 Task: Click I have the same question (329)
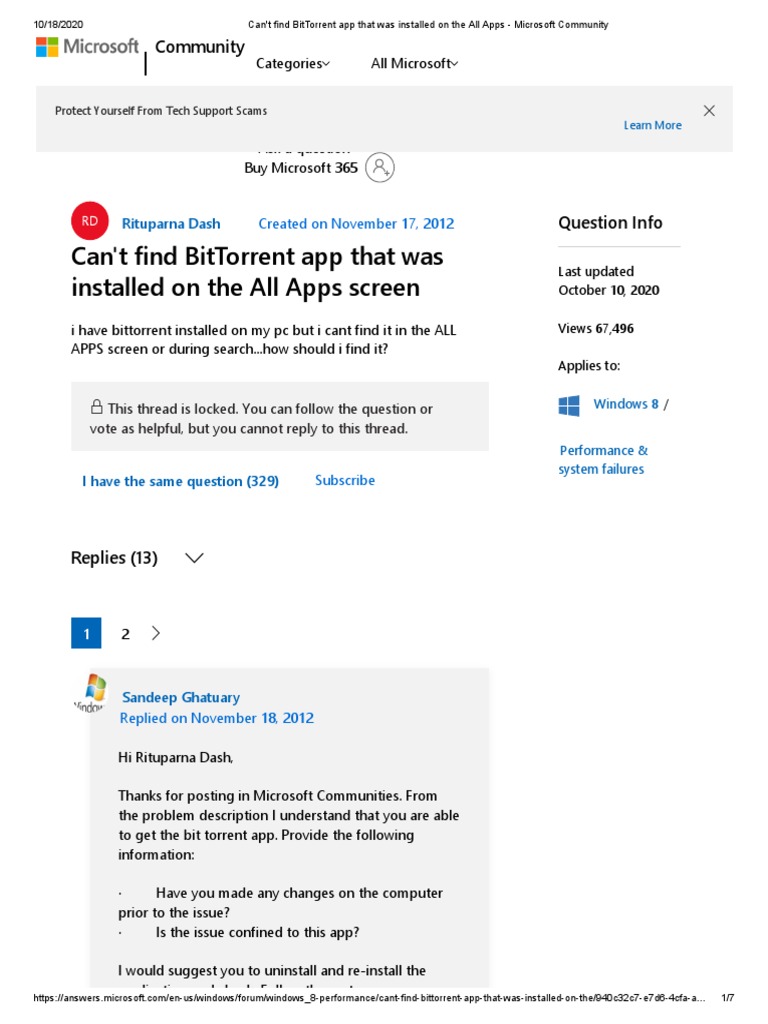pos(180,481)
